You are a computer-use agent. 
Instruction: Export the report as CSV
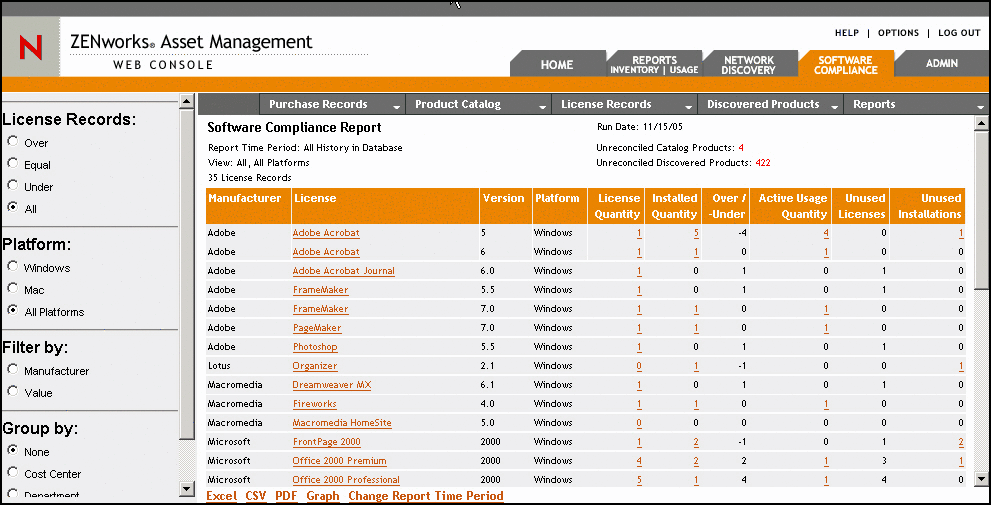tap(256, 496)
